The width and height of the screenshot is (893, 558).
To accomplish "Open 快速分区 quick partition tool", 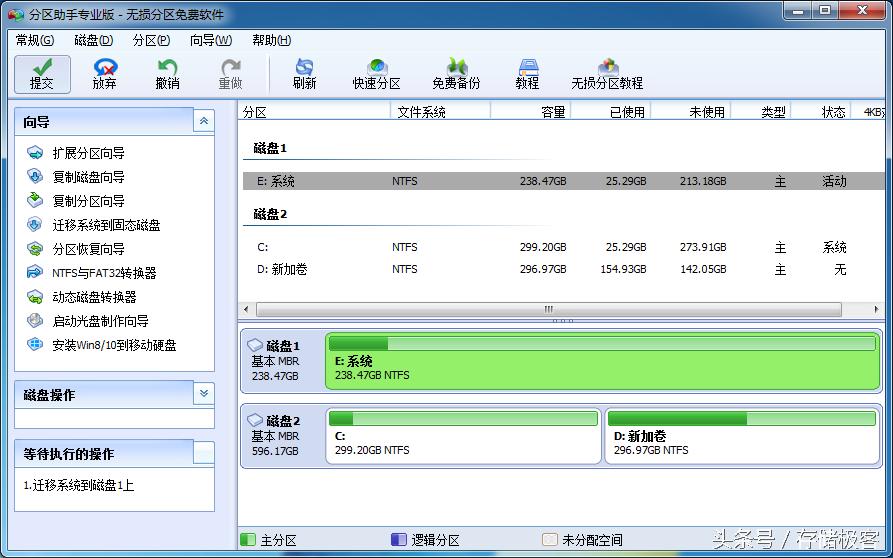I will tap(376, 74).
